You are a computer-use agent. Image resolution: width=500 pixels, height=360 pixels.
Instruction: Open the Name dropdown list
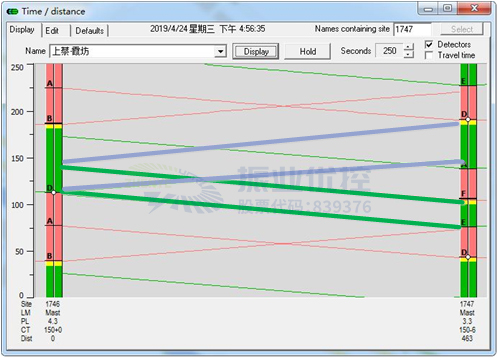point(220,51)
